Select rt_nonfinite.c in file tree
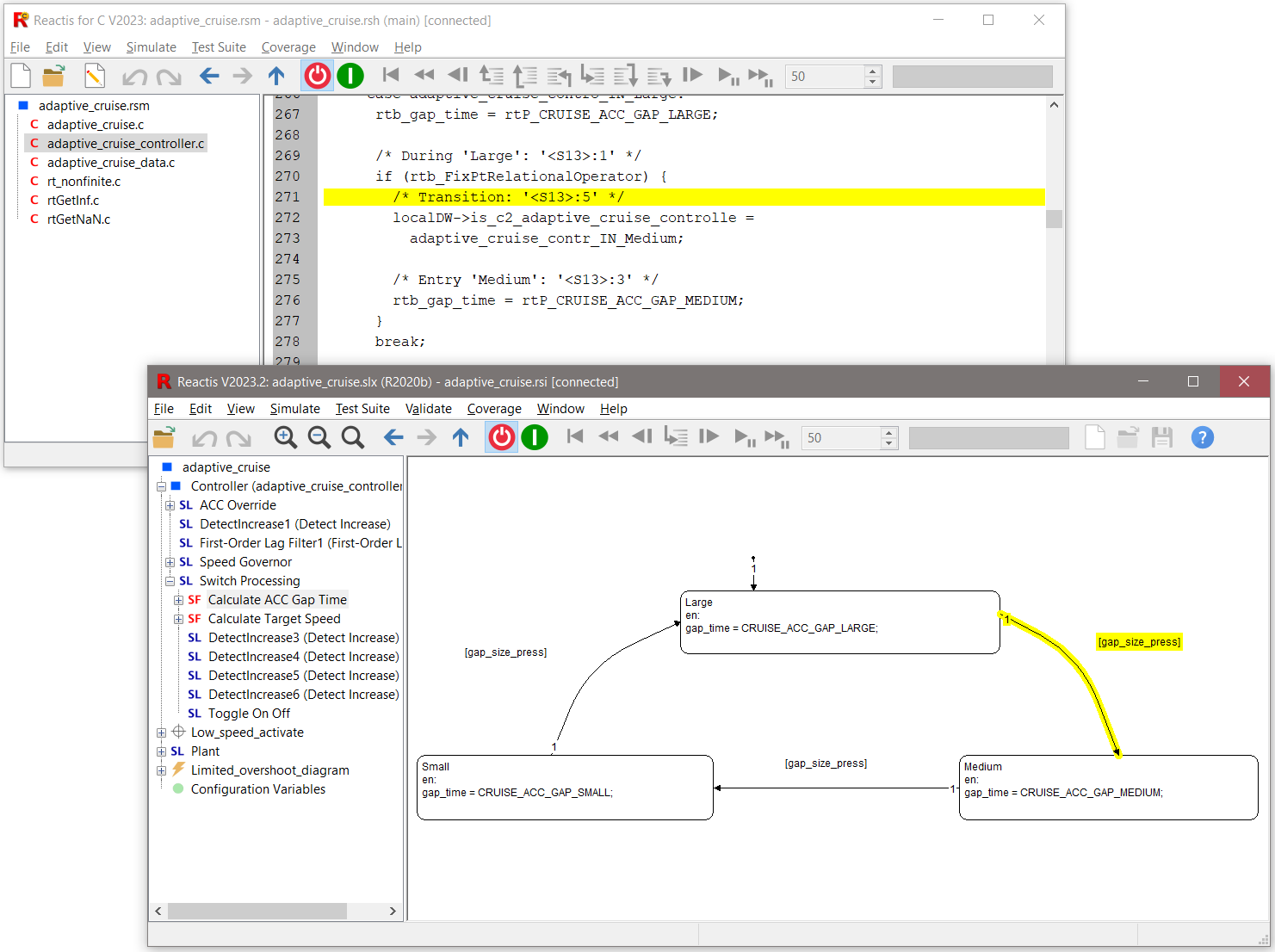1275x952 pixels. click(84, 182)
